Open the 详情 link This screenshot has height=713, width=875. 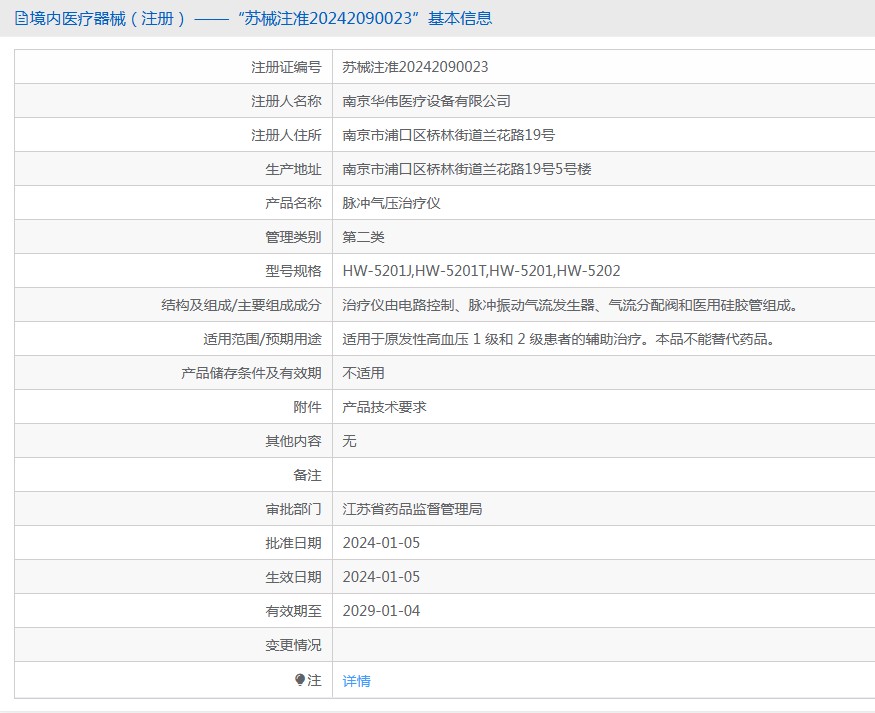pyautogui.click(x=356, y=681)
